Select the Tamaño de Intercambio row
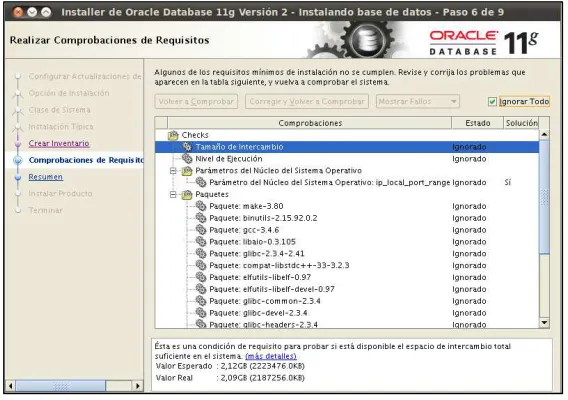The image size is (568, 400). [x=347, y=147]
